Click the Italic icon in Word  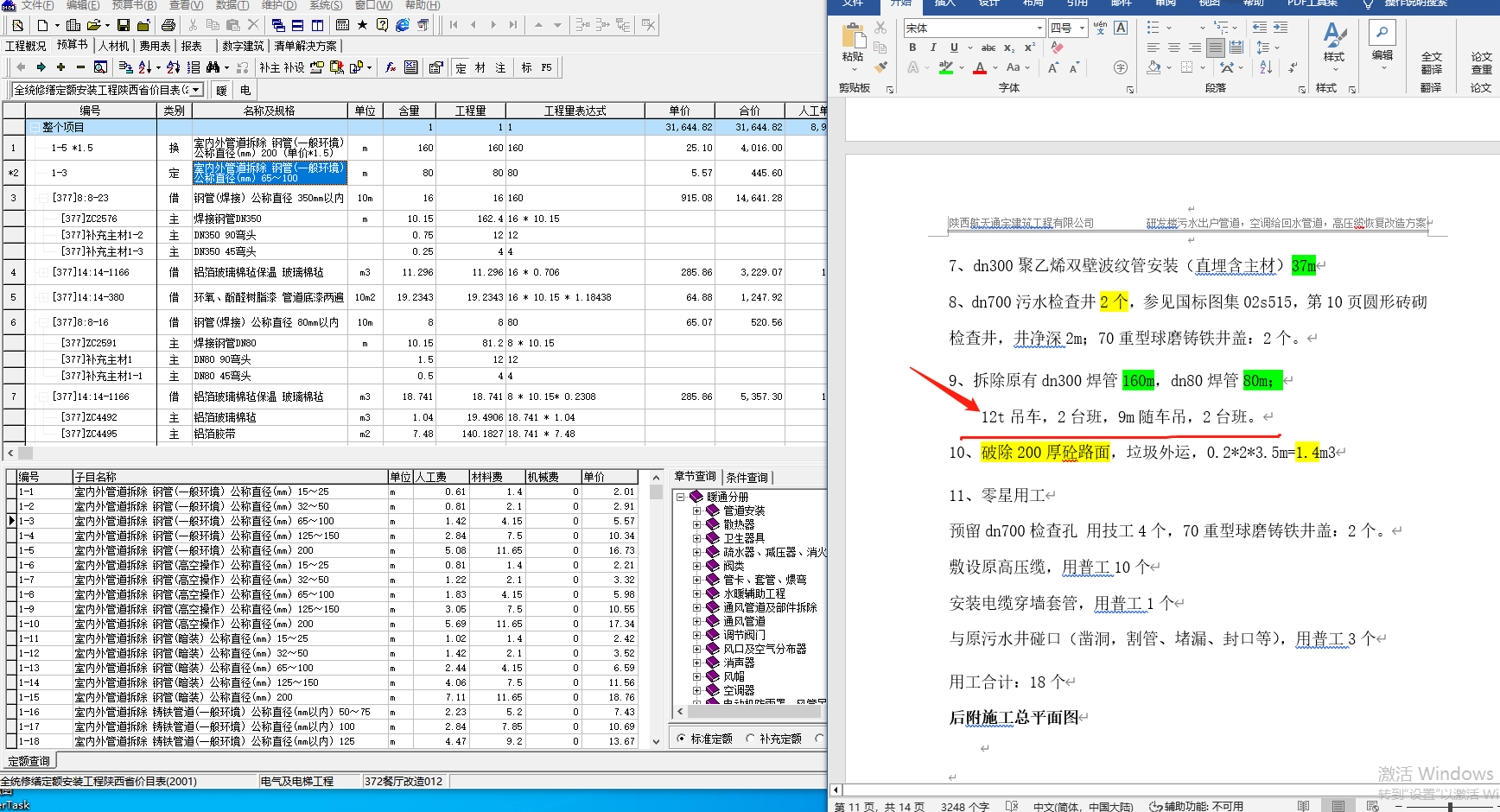(x=933, y=48)
